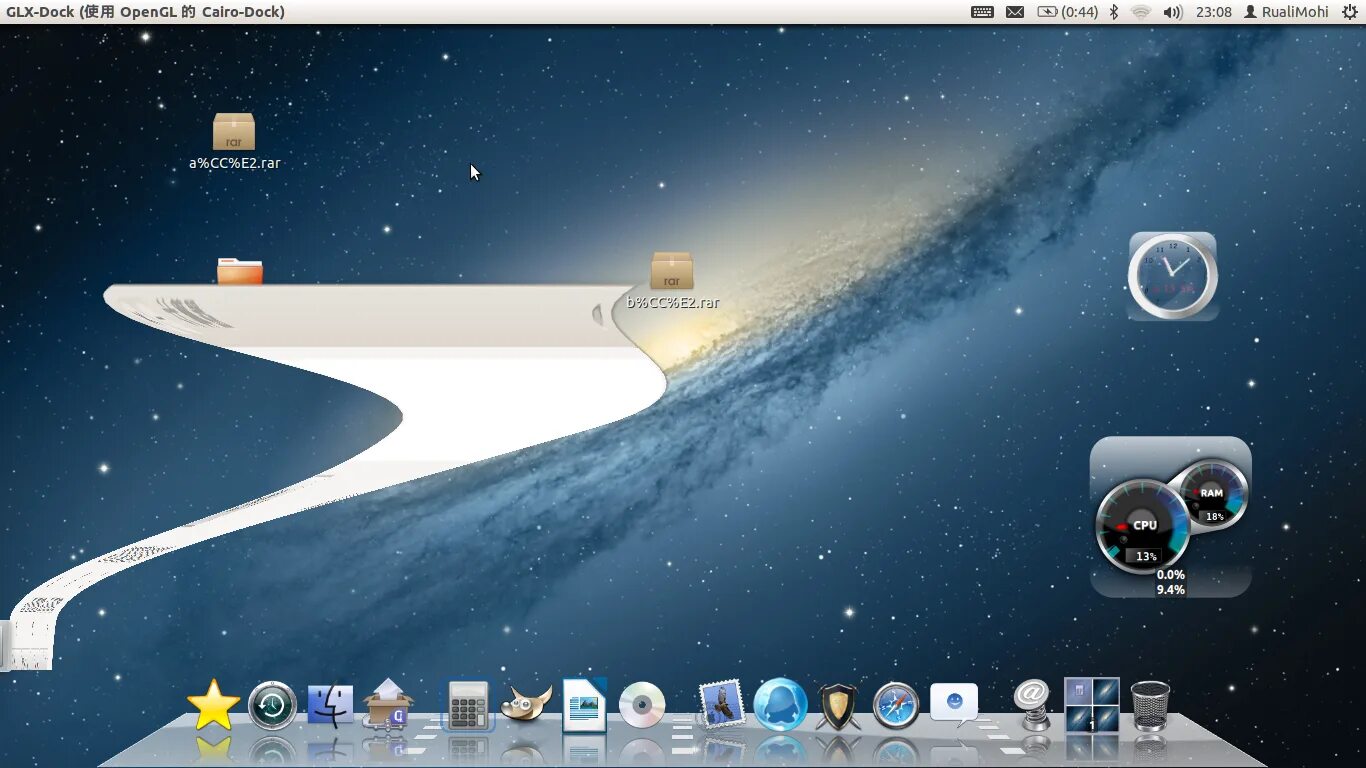Open the trash can in the dock
Image resolution: width=1366 pixels, height=768 pixels.
click(x=1150, y=706)
